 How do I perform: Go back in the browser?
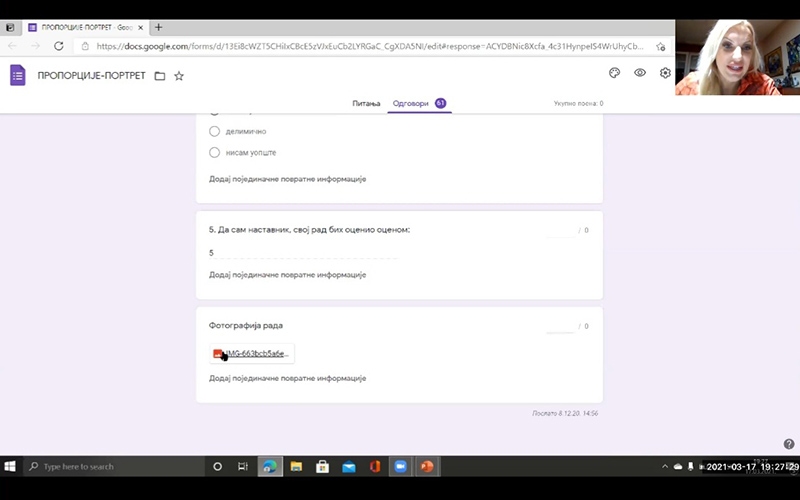click(12, 46)
